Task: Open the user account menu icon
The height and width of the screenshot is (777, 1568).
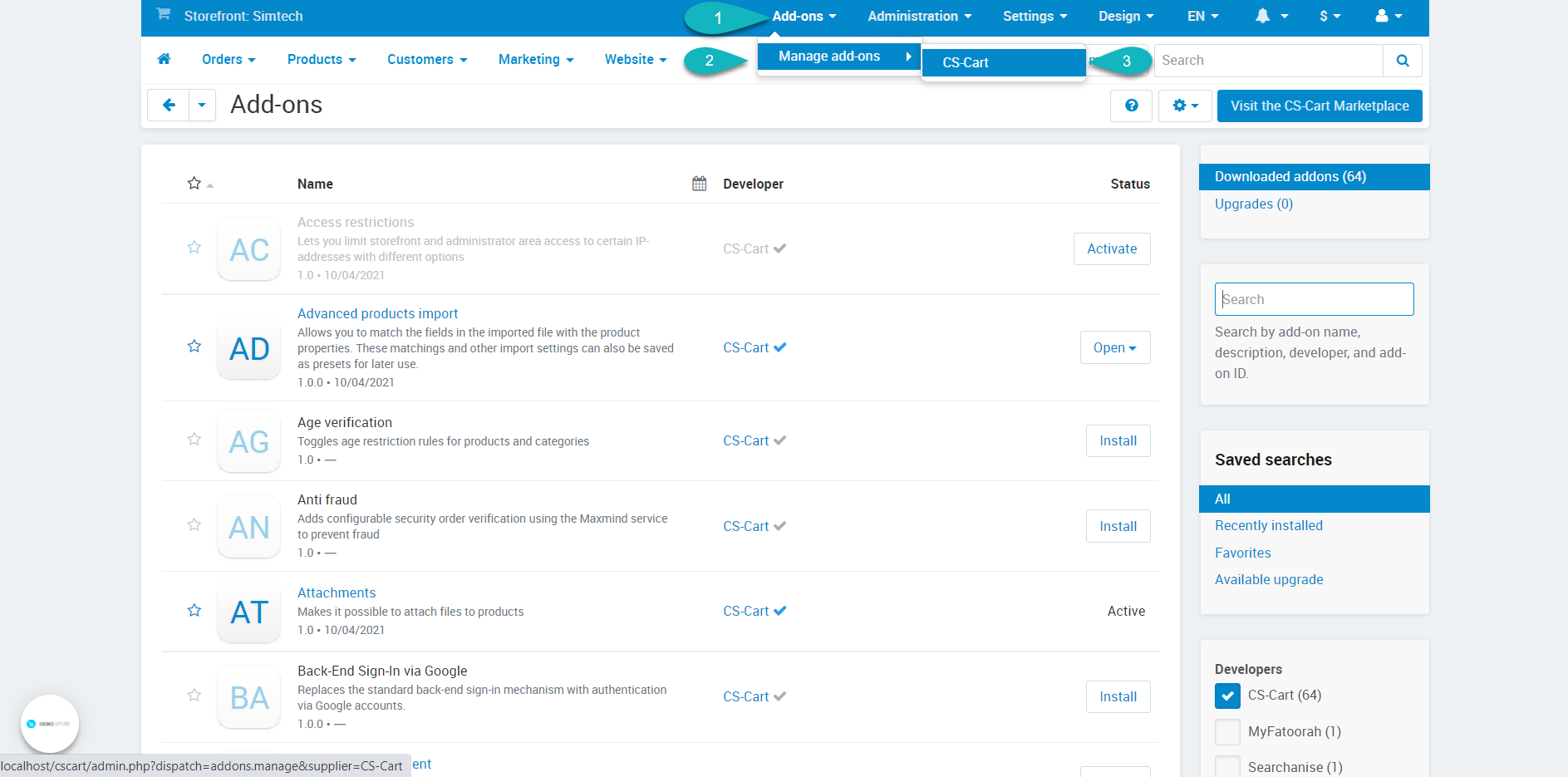Action: (x=1389, y=16)
